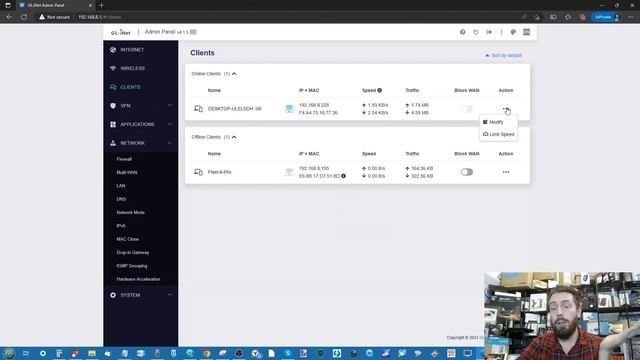Click the shield icon beside VPN

113,106
